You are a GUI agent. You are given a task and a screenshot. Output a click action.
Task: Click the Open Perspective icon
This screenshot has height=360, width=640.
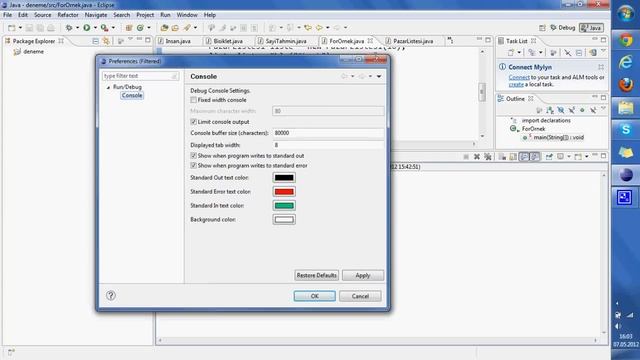tap(542, 28)
